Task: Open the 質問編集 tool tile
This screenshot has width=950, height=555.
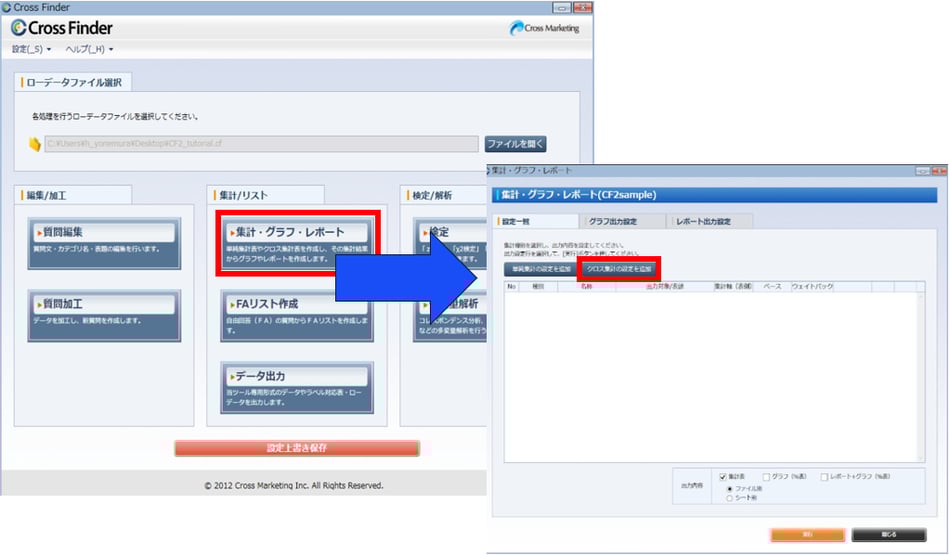Action: point(104,241)
